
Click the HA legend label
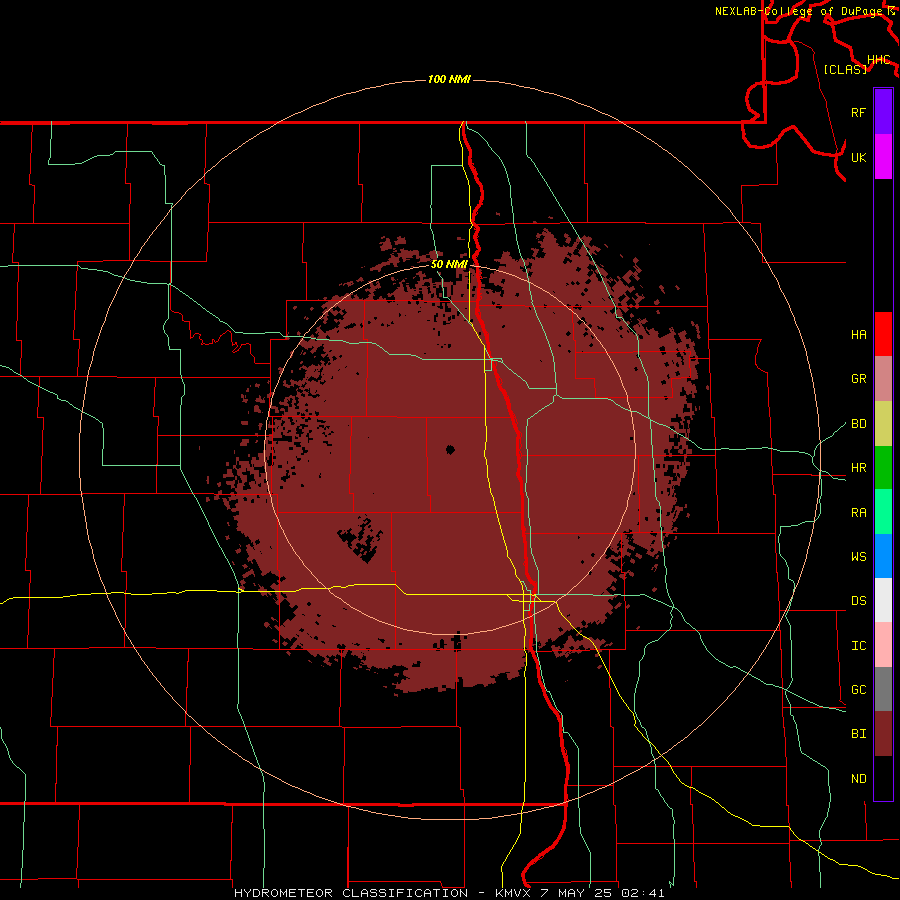tap(858, 335)
